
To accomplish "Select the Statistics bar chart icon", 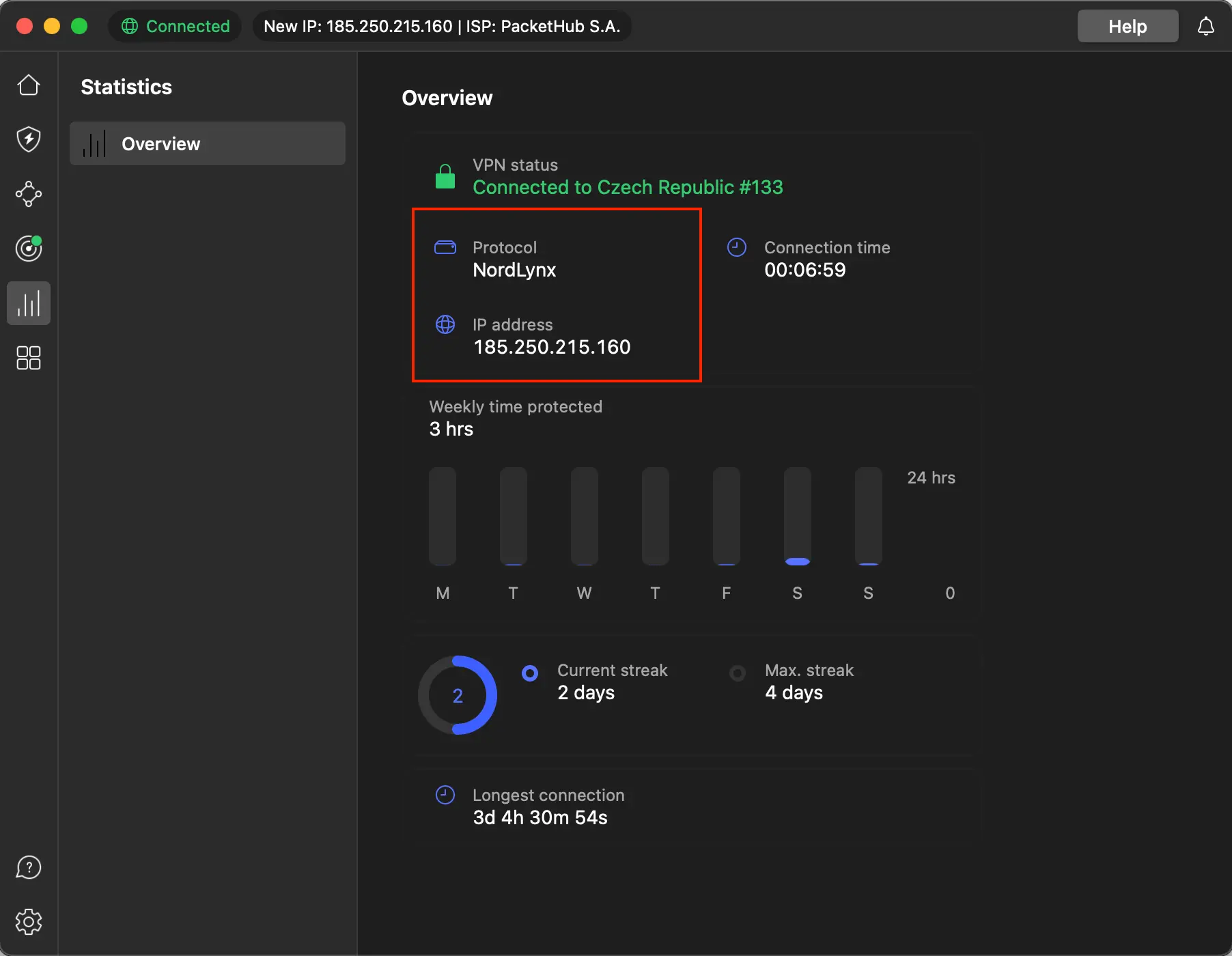I will 29,303.
